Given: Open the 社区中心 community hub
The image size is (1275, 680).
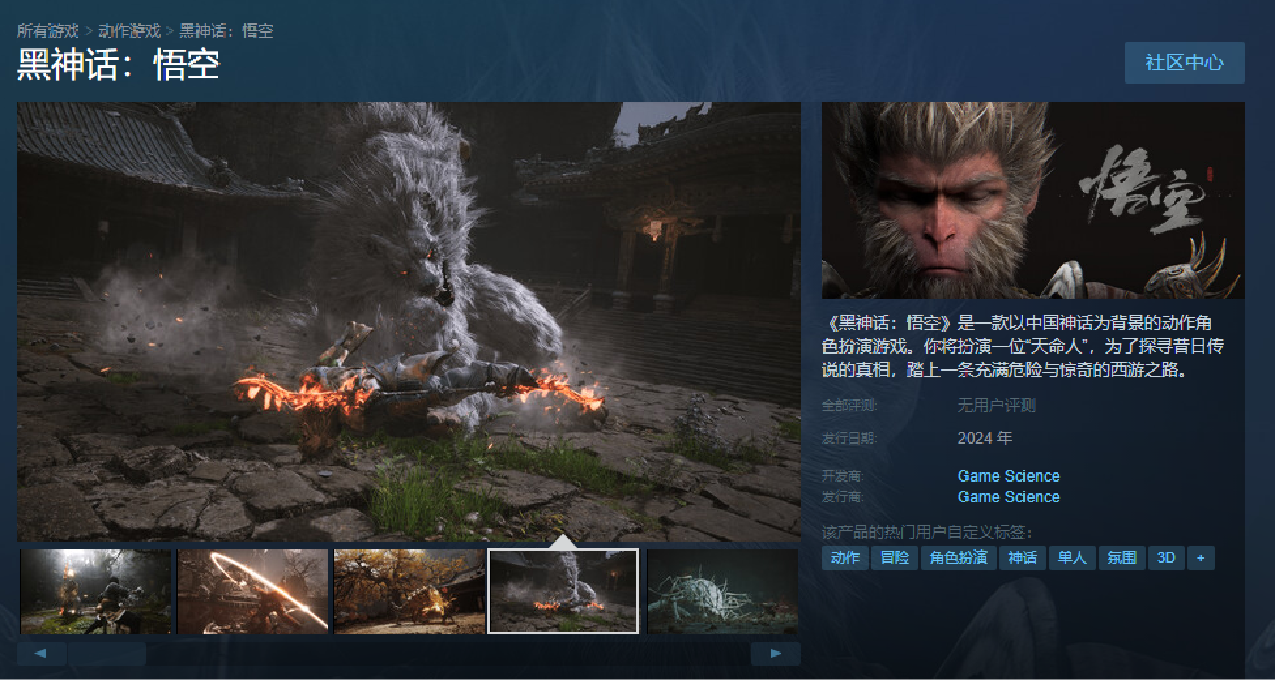Looking at the screenshot, I should (1184, 62).
